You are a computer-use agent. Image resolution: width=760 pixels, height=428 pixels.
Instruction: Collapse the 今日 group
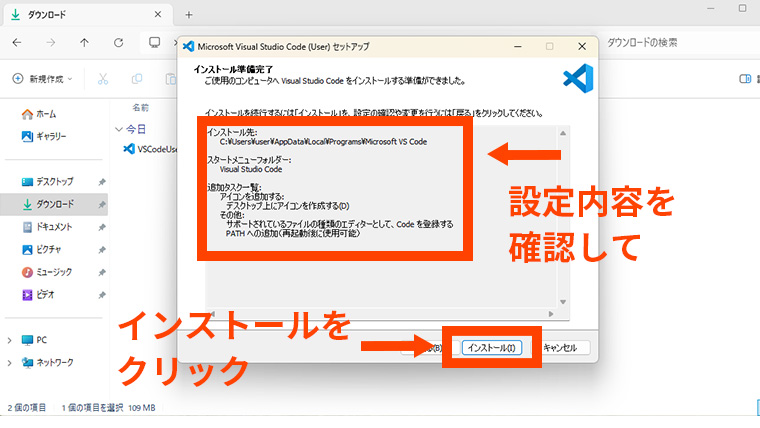(118, 129)
